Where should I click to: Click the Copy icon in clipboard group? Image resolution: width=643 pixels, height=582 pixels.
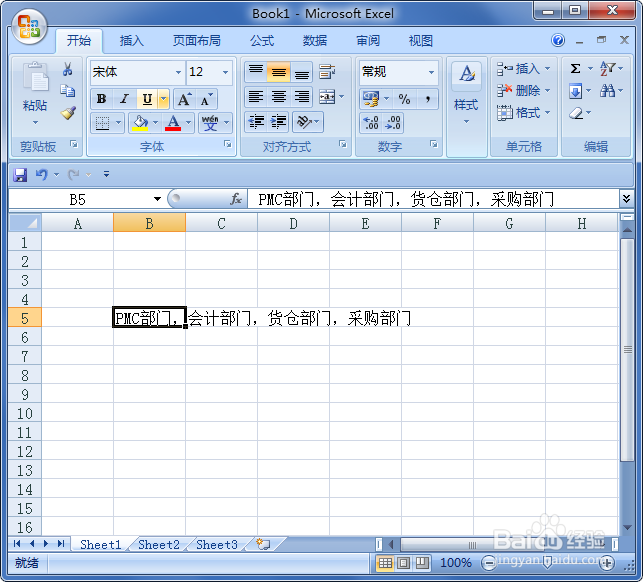point(67,91)
